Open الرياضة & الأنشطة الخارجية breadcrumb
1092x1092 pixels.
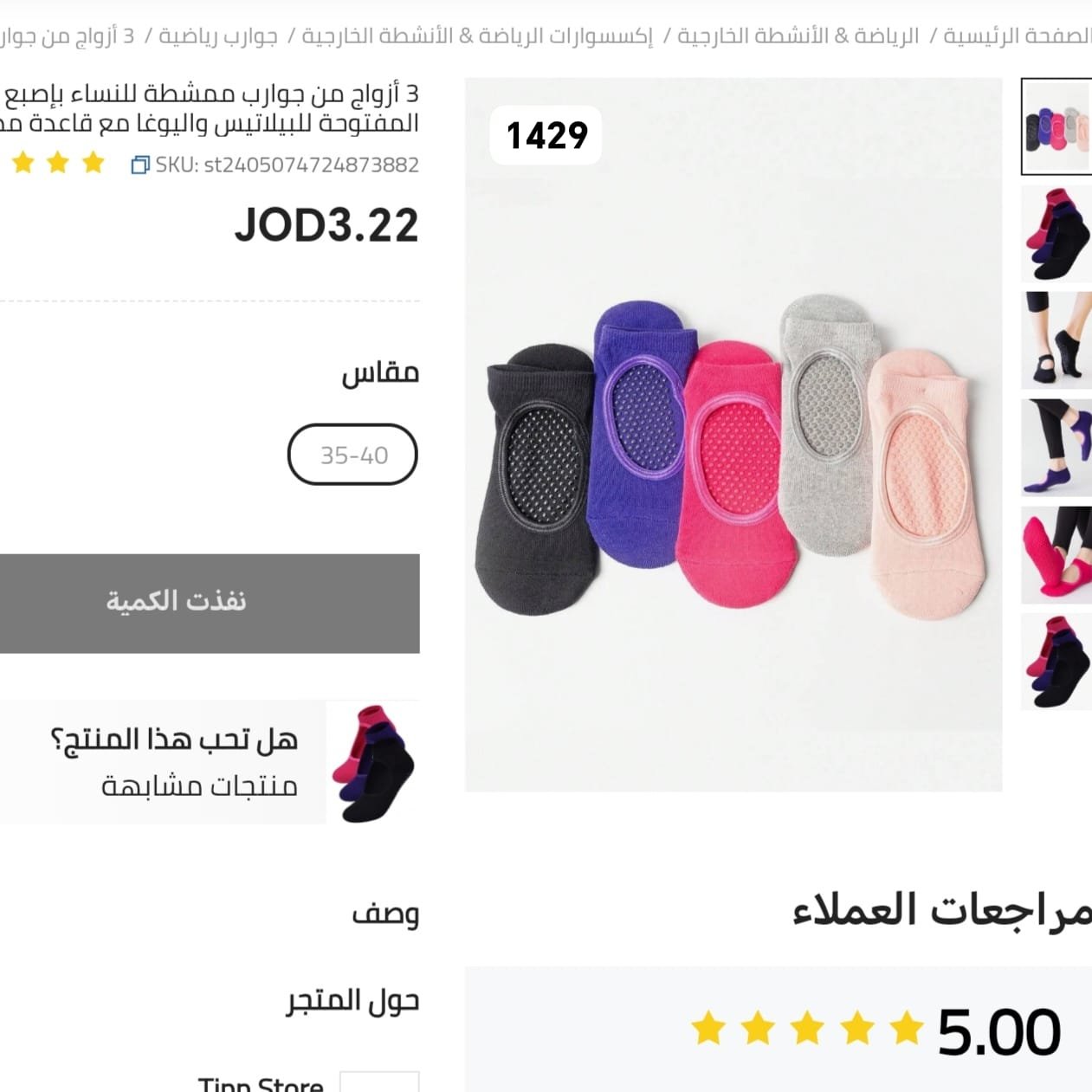(x=798, y=36)
